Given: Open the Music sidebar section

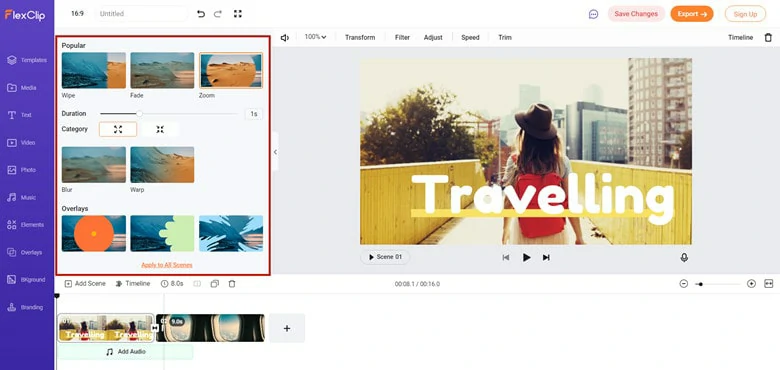Looking at the screenshot, I should click(x=21, y=197).
